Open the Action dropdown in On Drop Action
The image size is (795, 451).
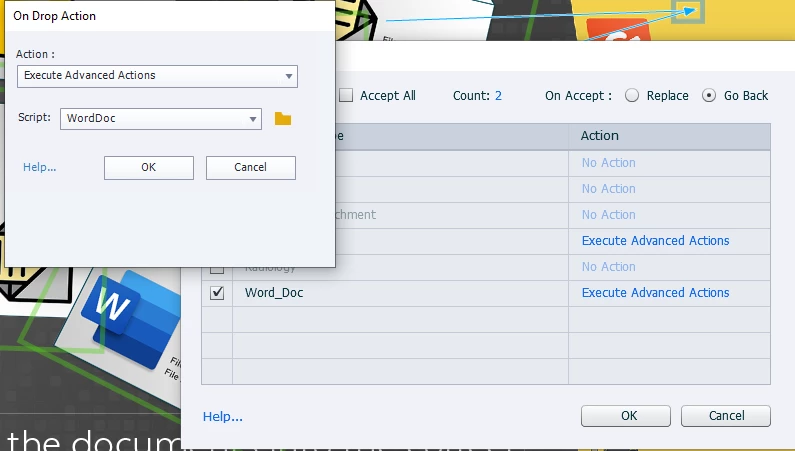click(157, 76)
